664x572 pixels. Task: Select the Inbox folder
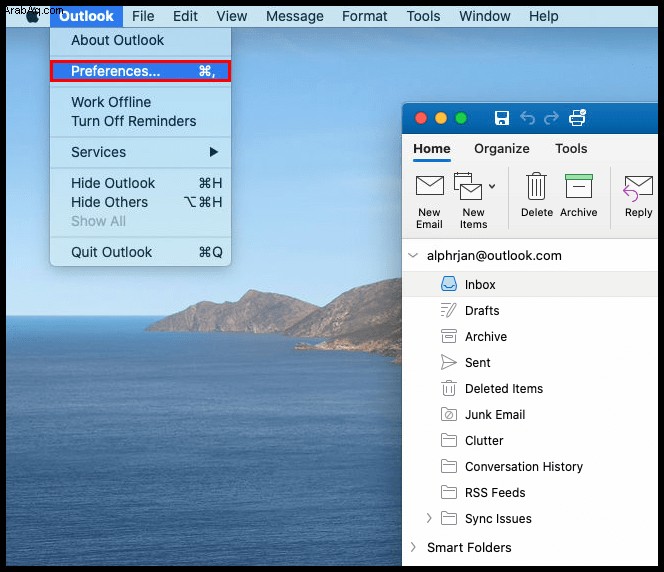530,285
